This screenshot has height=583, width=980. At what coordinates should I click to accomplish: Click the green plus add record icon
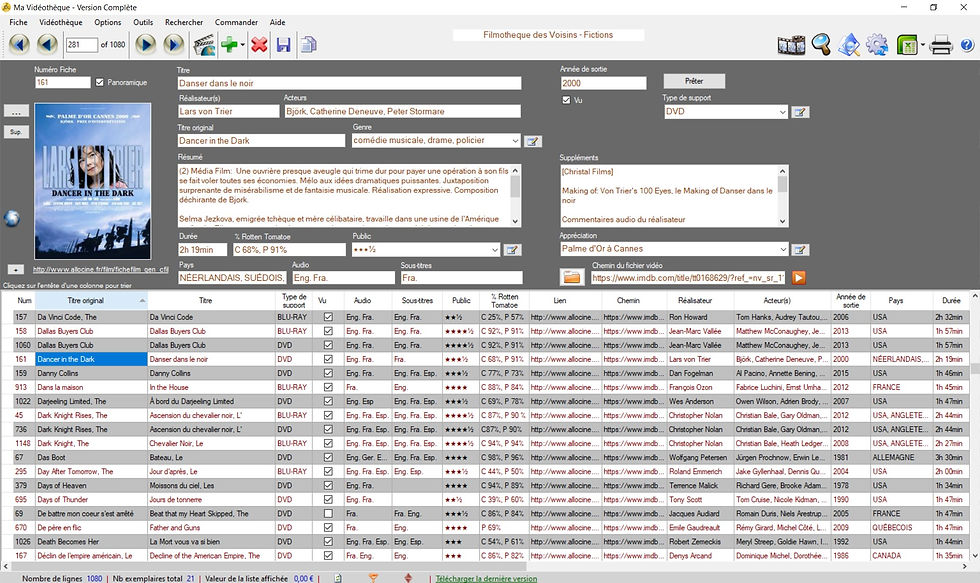click(229, 44)
